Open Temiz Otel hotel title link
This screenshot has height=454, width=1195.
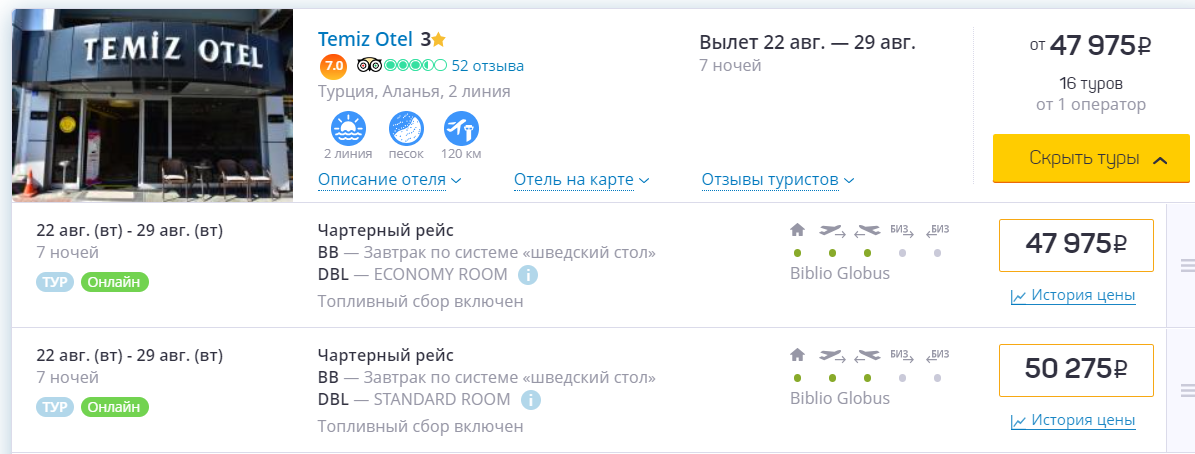coord(366,39)
